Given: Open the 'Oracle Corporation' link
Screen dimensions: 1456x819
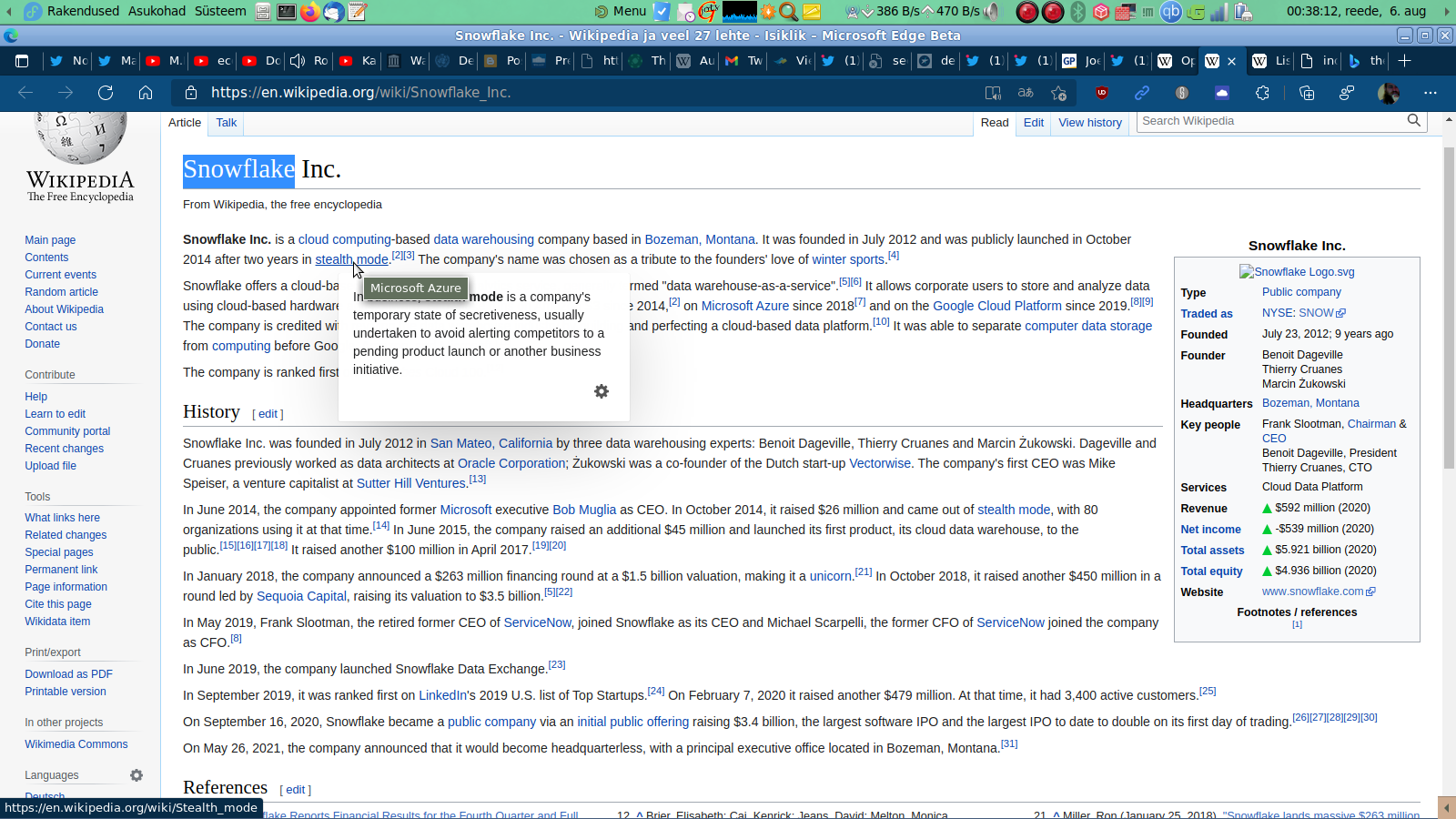Looking at the screenshot, I should (511, 463).
